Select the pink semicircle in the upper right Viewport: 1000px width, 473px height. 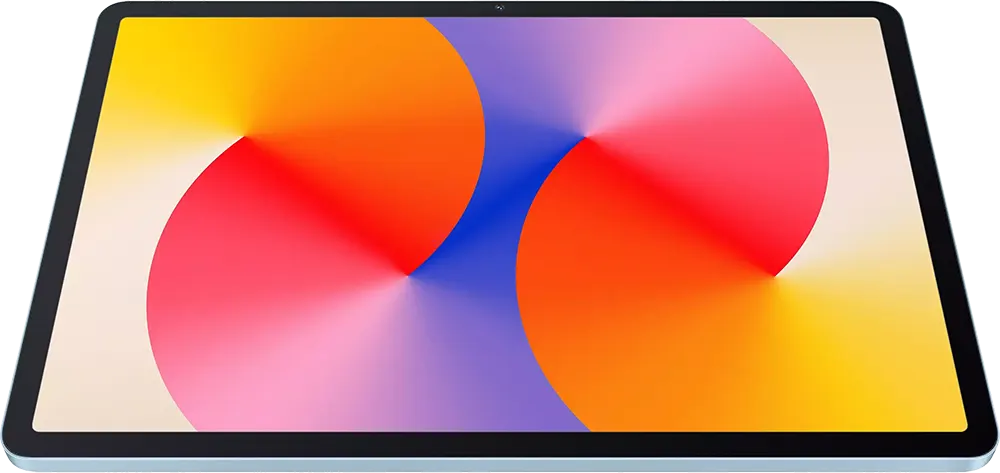700,90
